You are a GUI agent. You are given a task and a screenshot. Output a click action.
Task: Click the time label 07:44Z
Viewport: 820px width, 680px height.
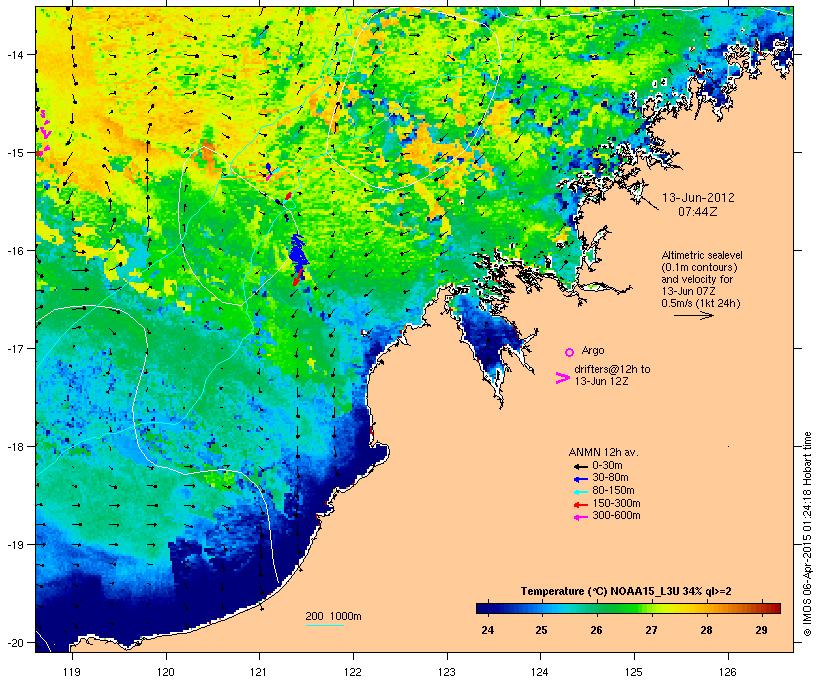pyautogui.click(x=698, y=212)
